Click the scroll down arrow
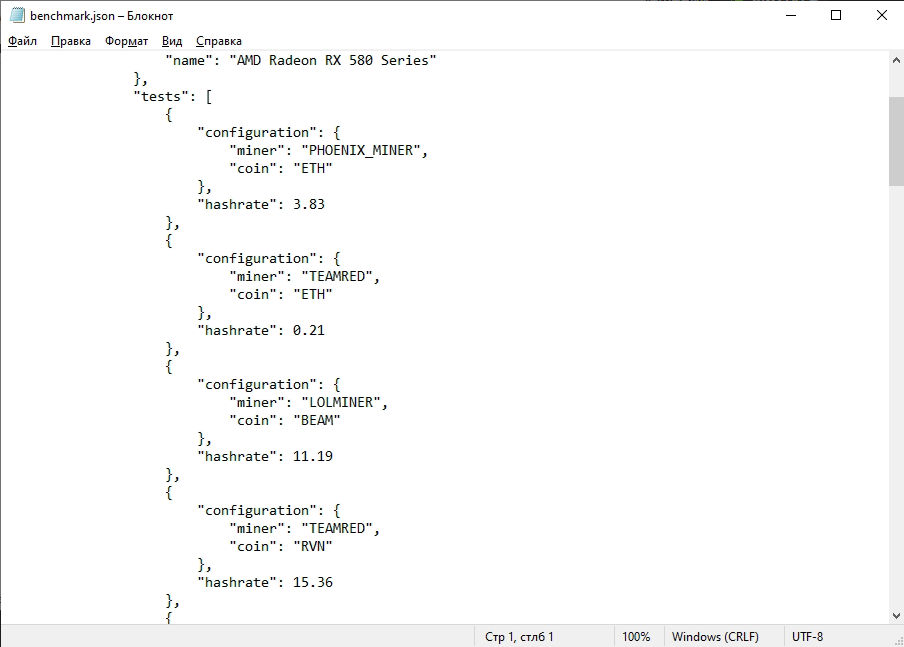 895,616
